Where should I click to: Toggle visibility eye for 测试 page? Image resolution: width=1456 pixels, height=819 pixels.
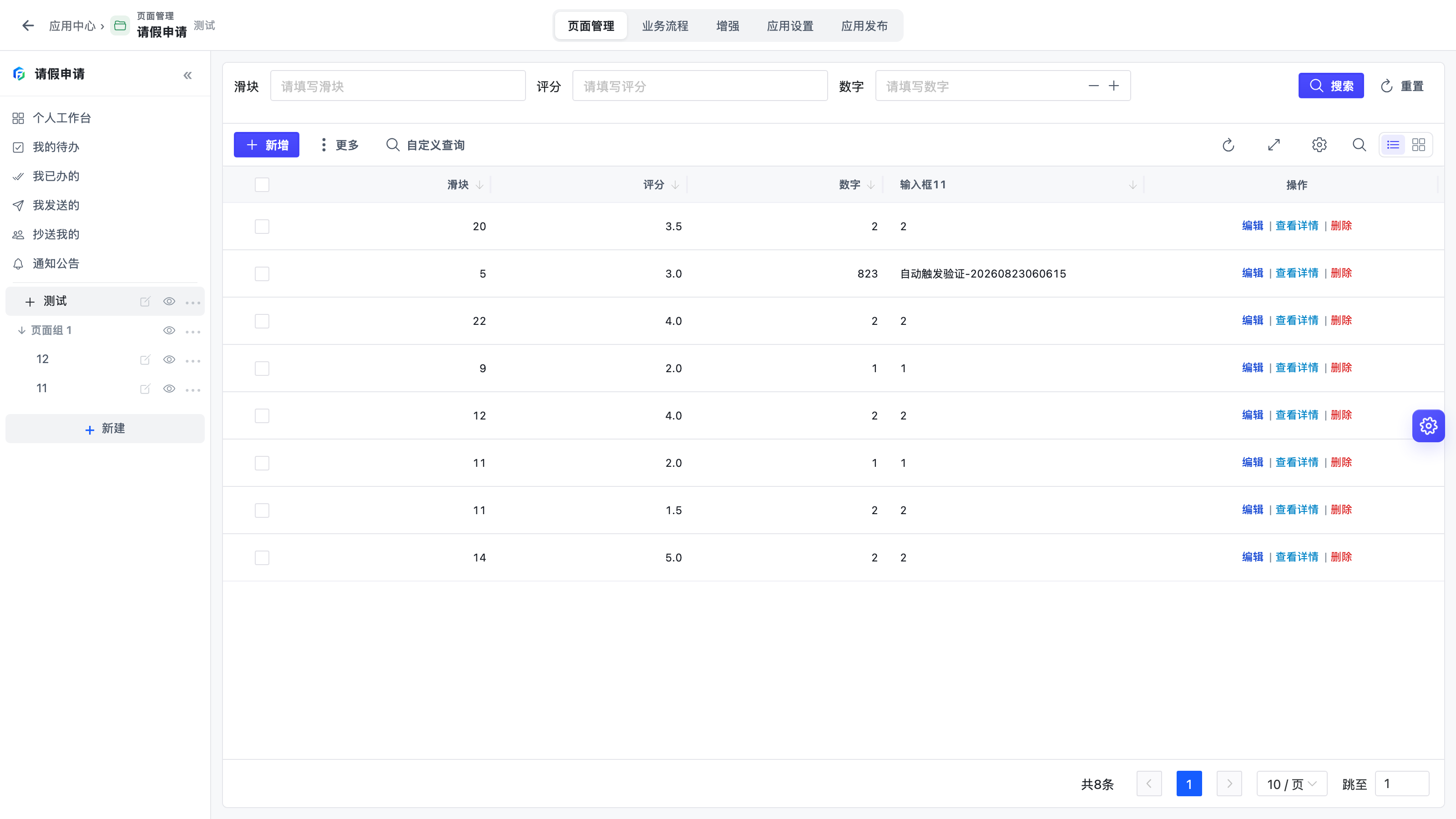pos(169,301)
